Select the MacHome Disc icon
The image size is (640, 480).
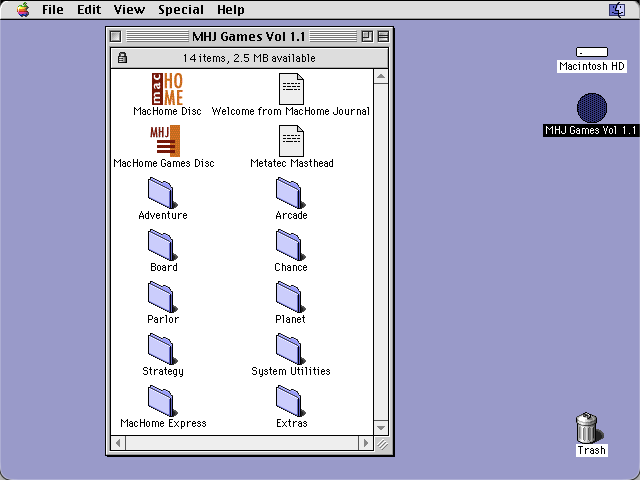pyautogui.click(x=167, y=89)
